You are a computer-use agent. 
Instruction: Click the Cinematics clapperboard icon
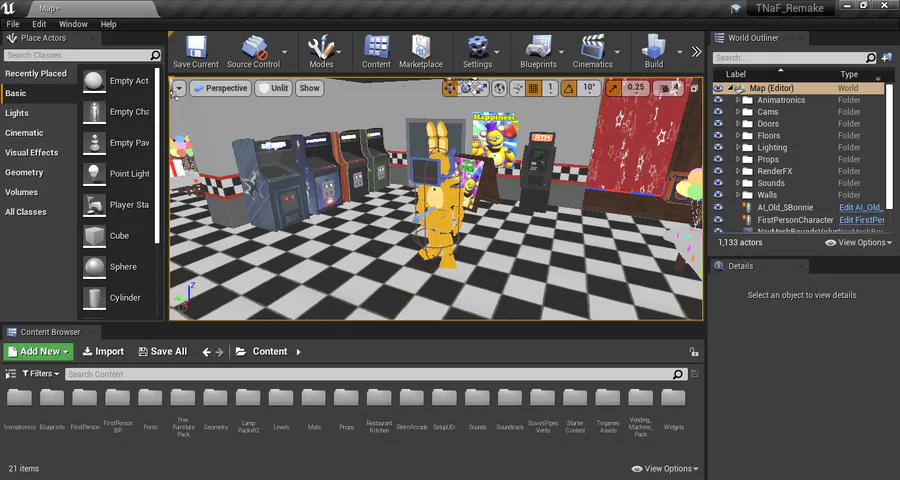point(592,47)
